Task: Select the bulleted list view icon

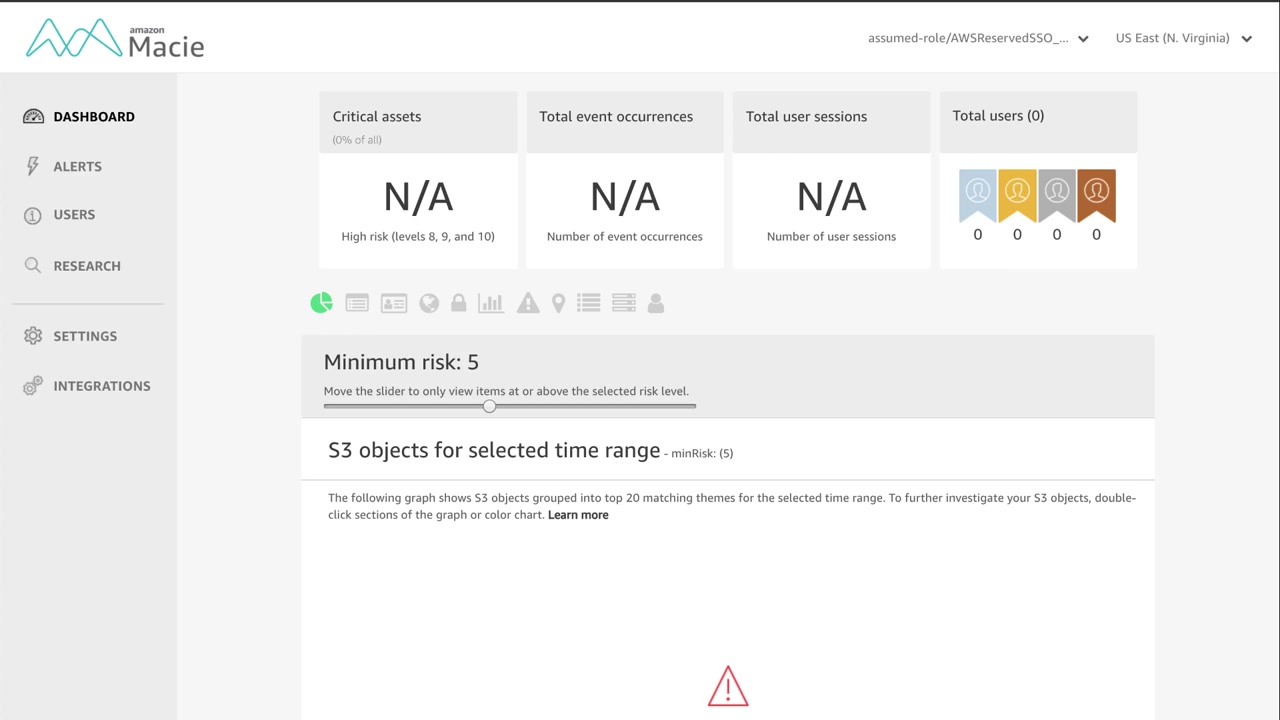Action: pos(589,303)
